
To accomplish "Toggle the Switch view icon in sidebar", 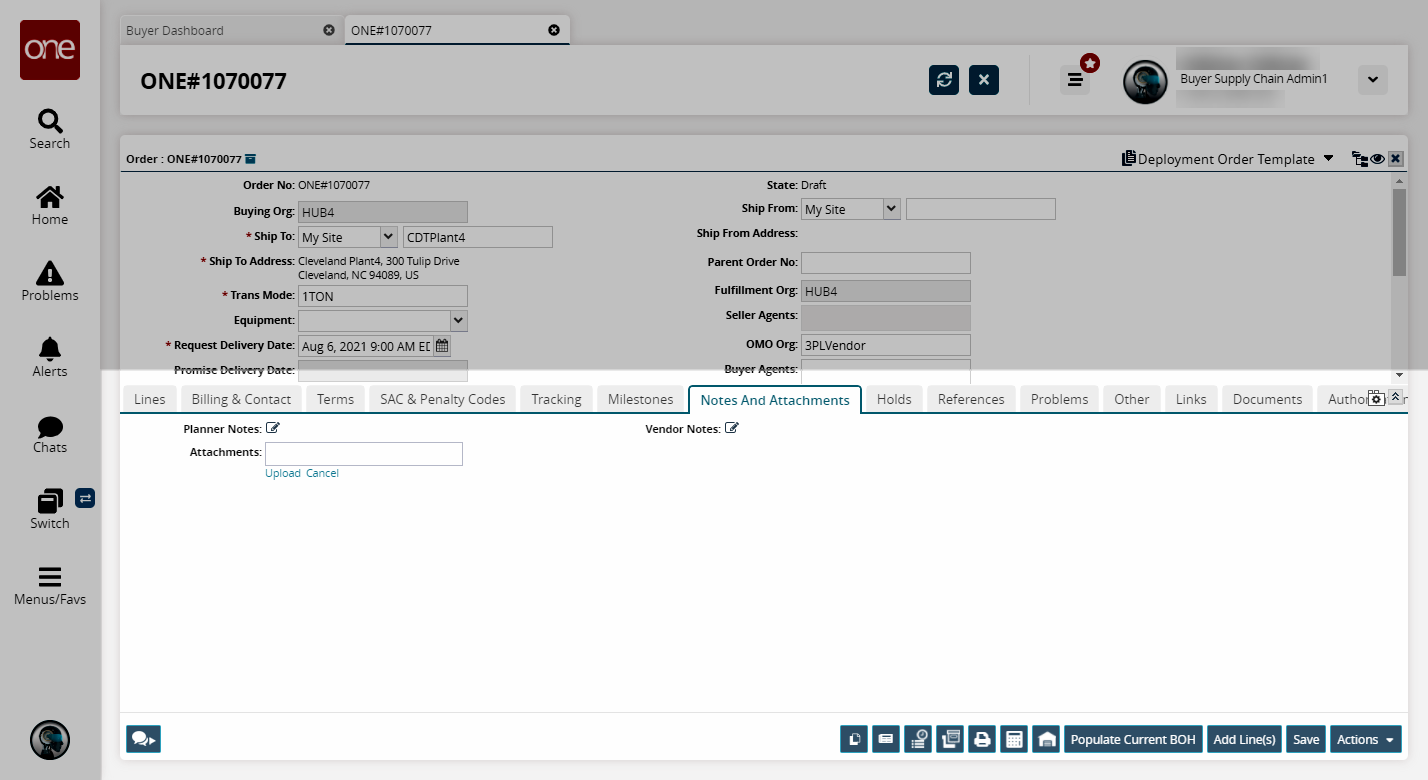I will tap(85, 497).
